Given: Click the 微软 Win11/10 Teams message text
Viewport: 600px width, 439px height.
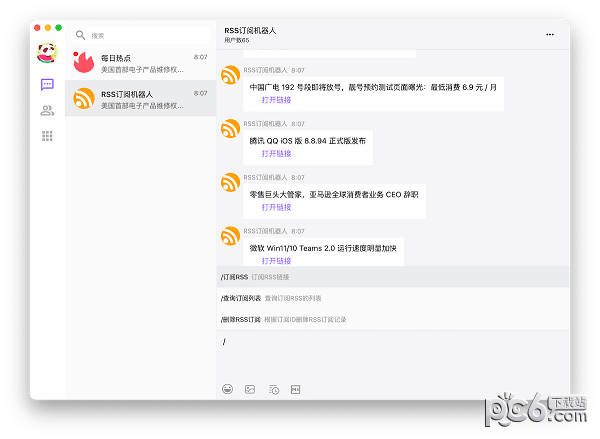Looking at the screenshot, I should point(323,248).
